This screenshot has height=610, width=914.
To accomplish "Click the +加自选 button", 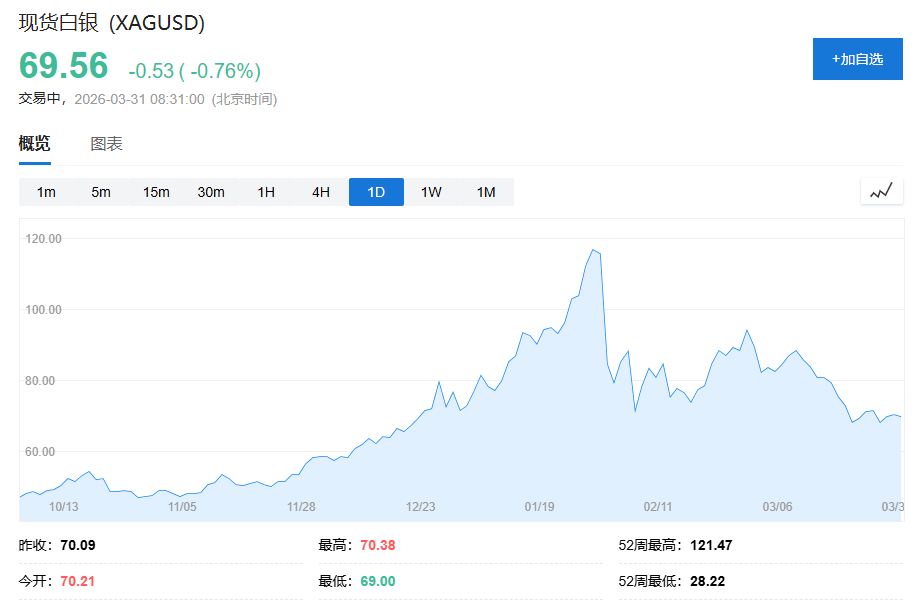I will 857,59.
